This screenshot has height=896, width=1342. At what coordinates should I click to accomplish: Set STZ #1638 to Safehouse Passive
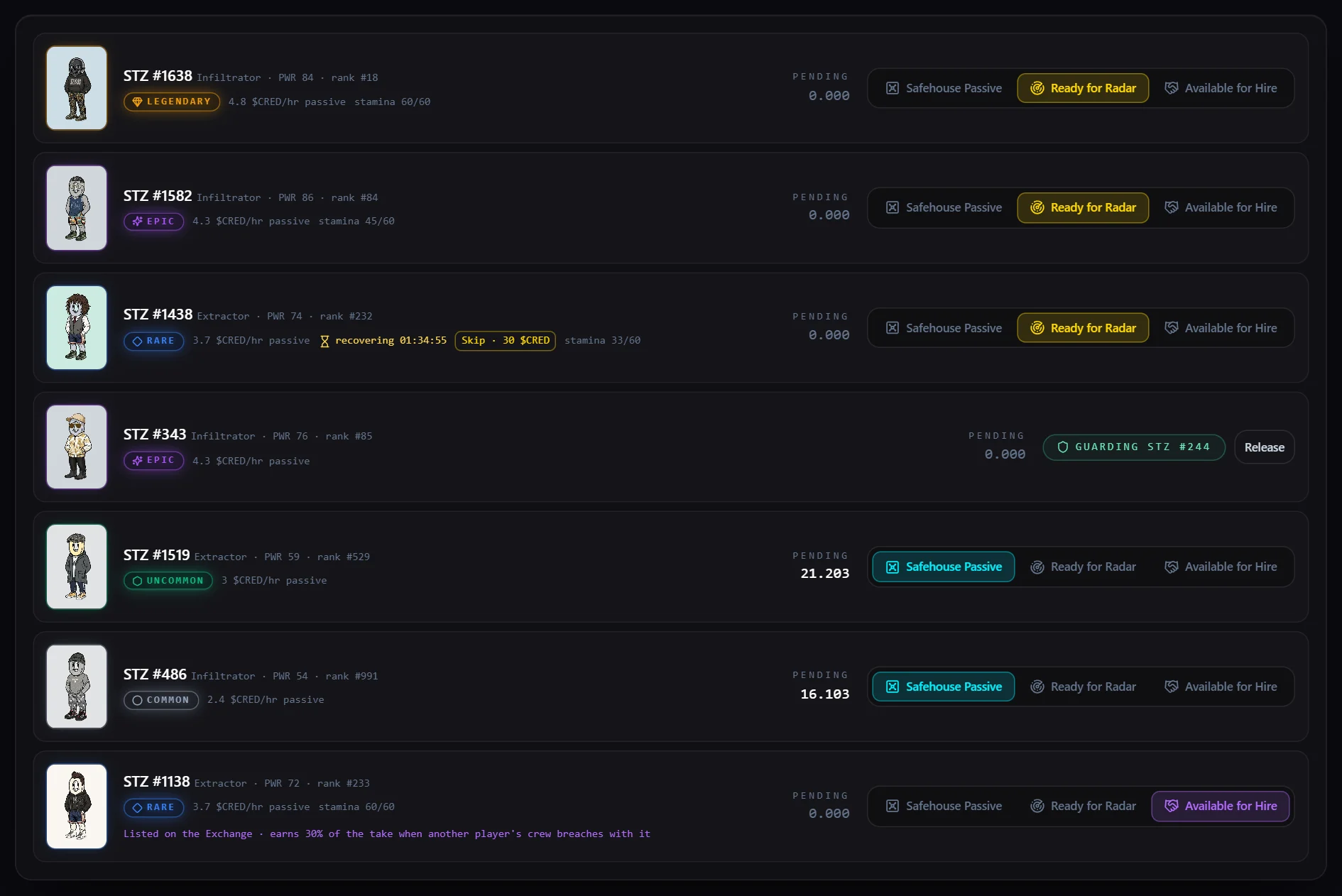944,88
